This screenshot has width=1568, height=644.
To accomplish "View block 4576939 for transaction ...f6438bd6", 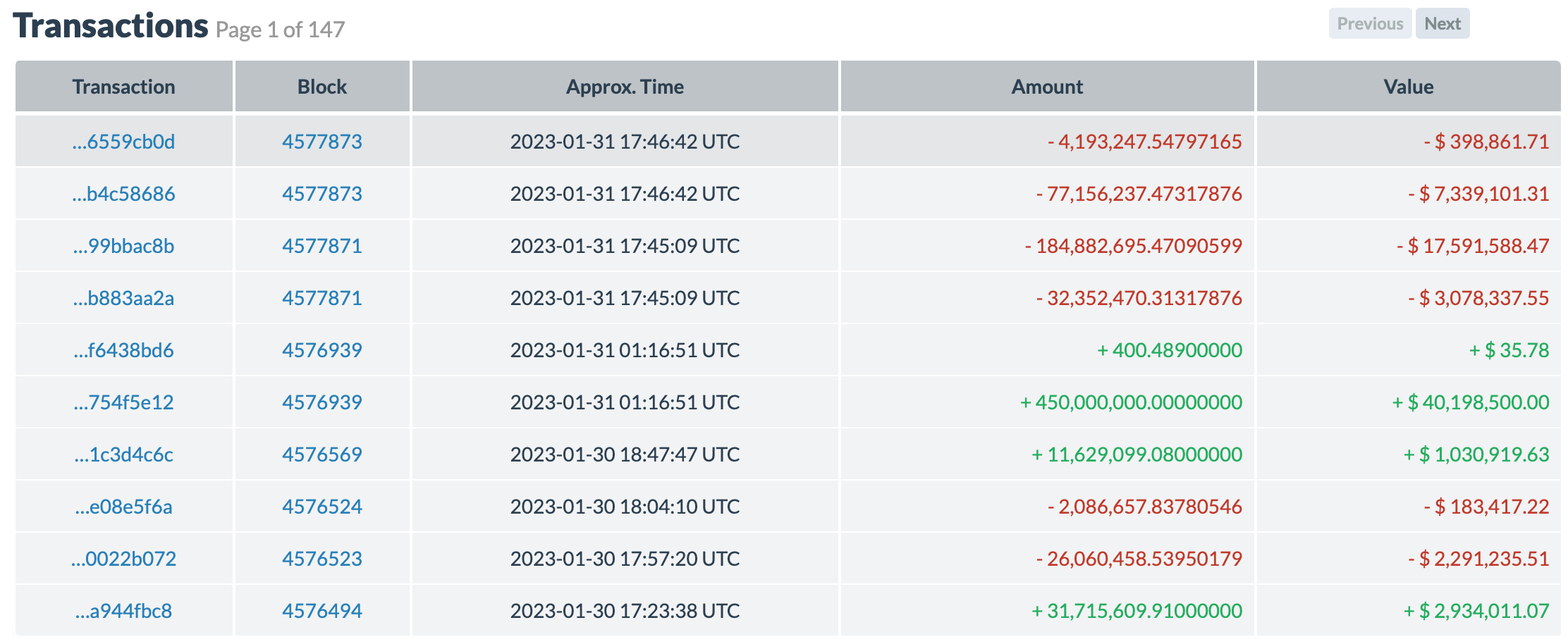I will [321, 350].
